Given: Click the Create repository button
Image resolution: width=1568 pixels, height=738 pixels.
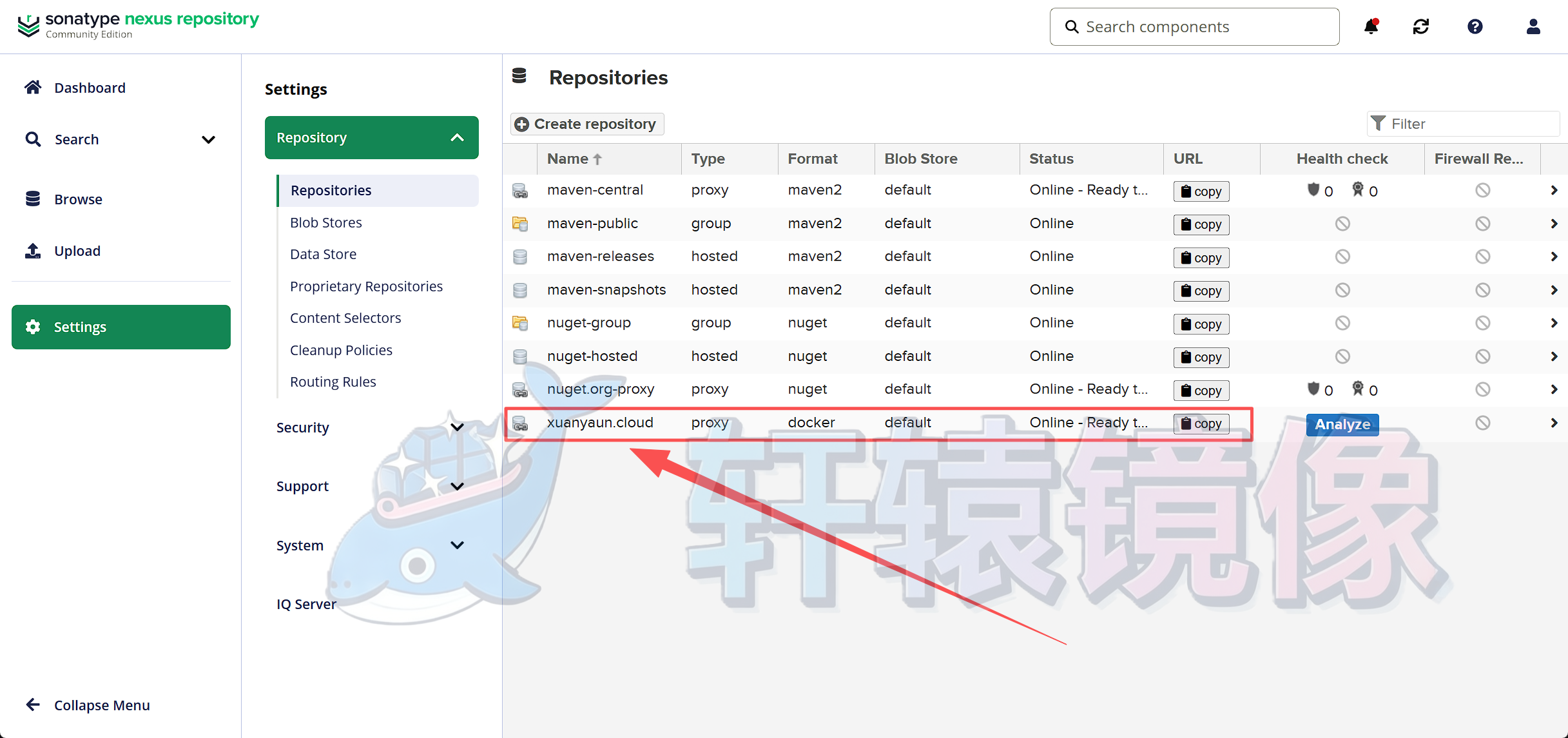Looking at the screenshot, I should [x=586, y=123].
